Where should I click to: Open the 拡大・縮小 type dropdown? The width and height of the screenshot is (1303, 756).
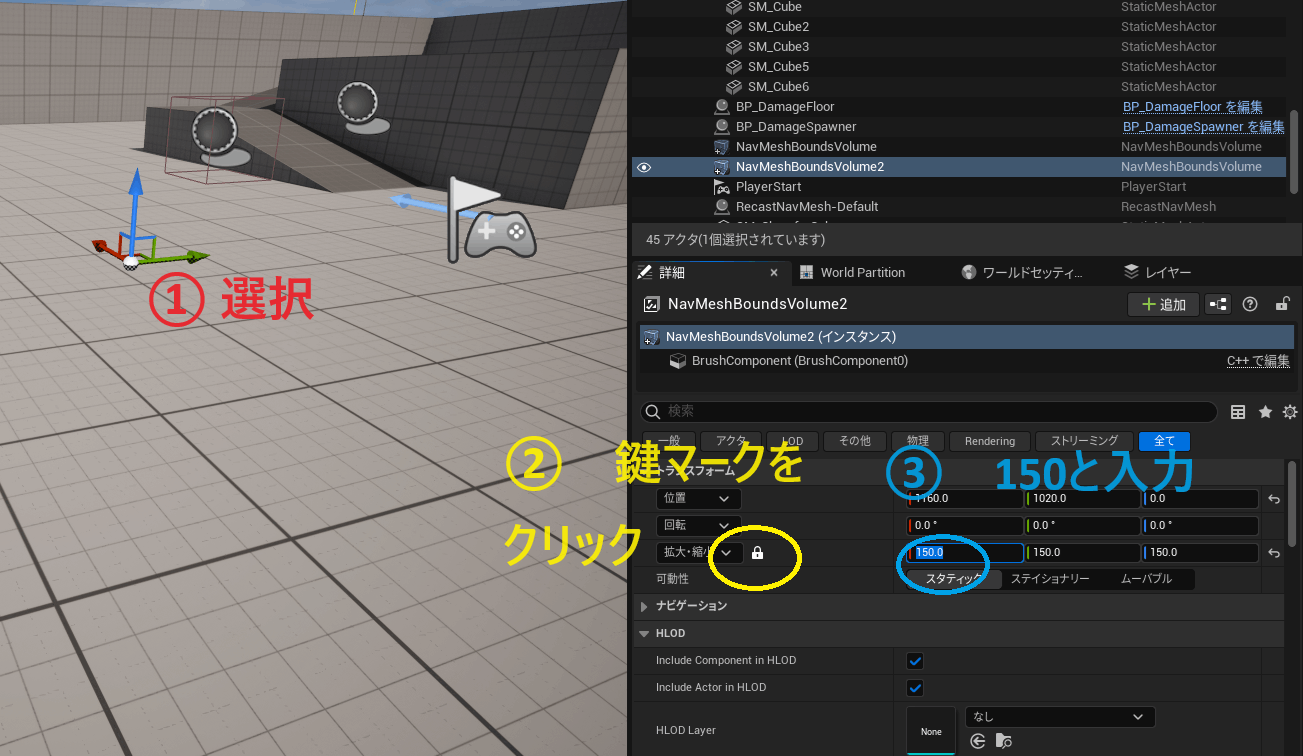699,552
